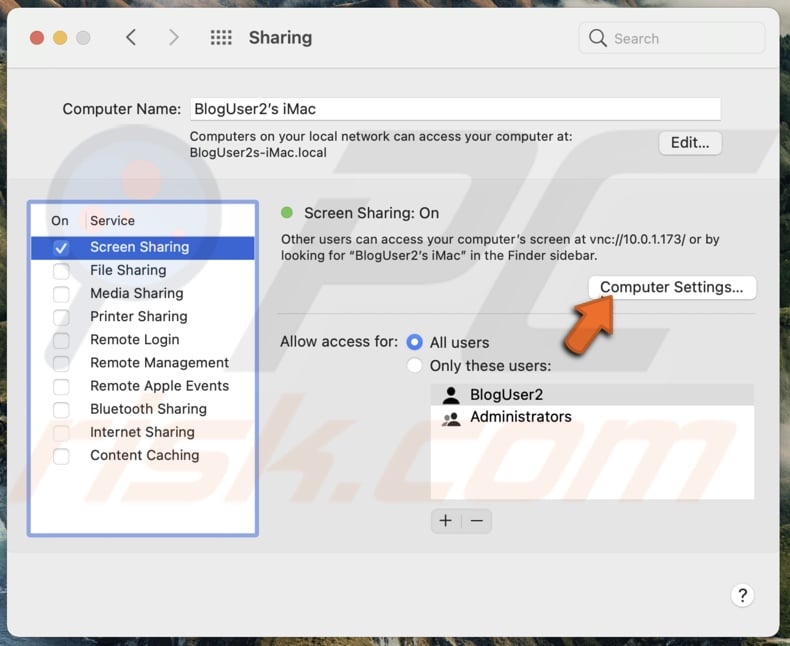Viewport: 790px width, 646px height.
Task: Enable the Media Sharing checkbox
Action: tap(61, 294)
